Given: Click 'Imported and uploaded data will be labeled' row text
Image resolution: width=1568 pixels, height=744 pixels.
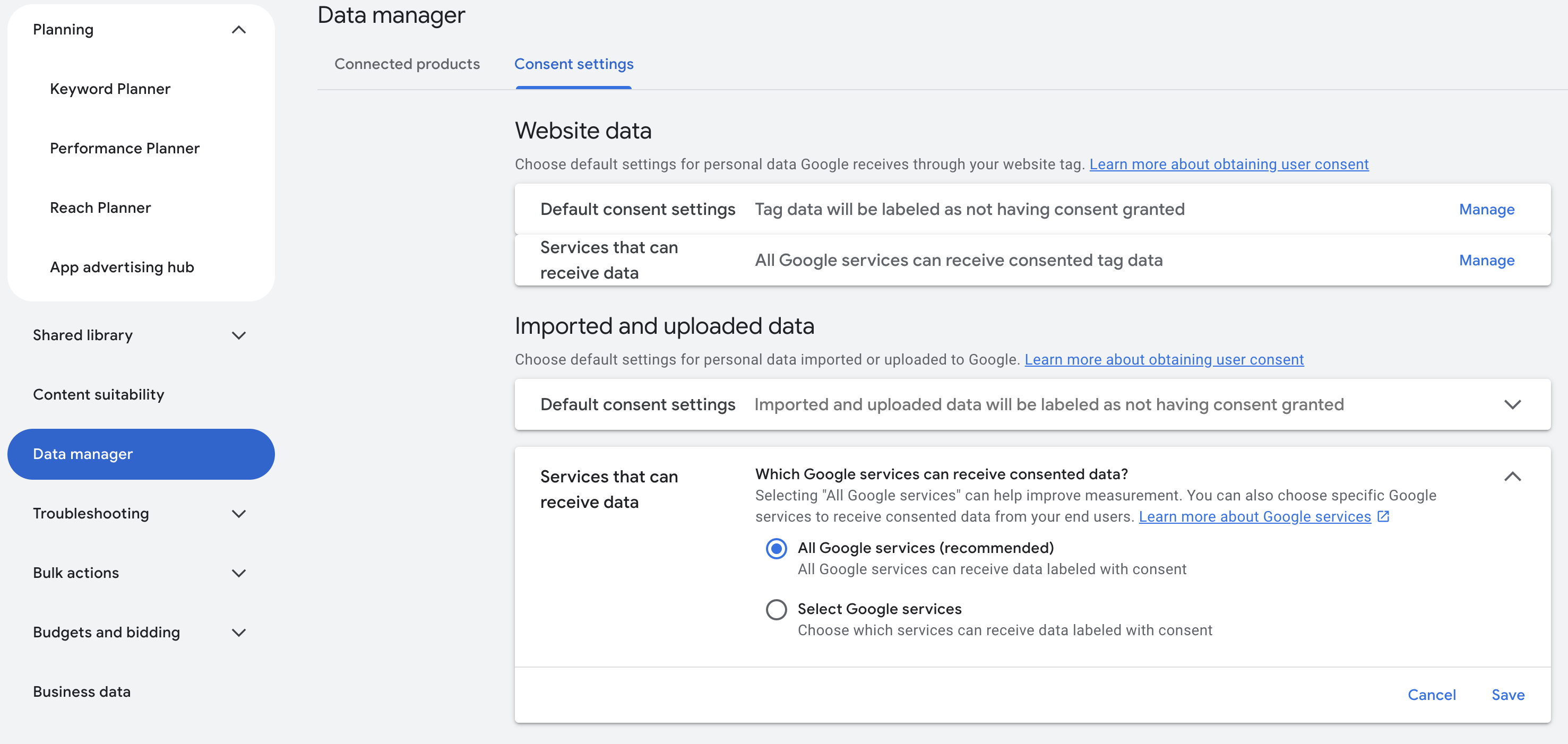Looking at the screenshot, I should point(1049,404).
